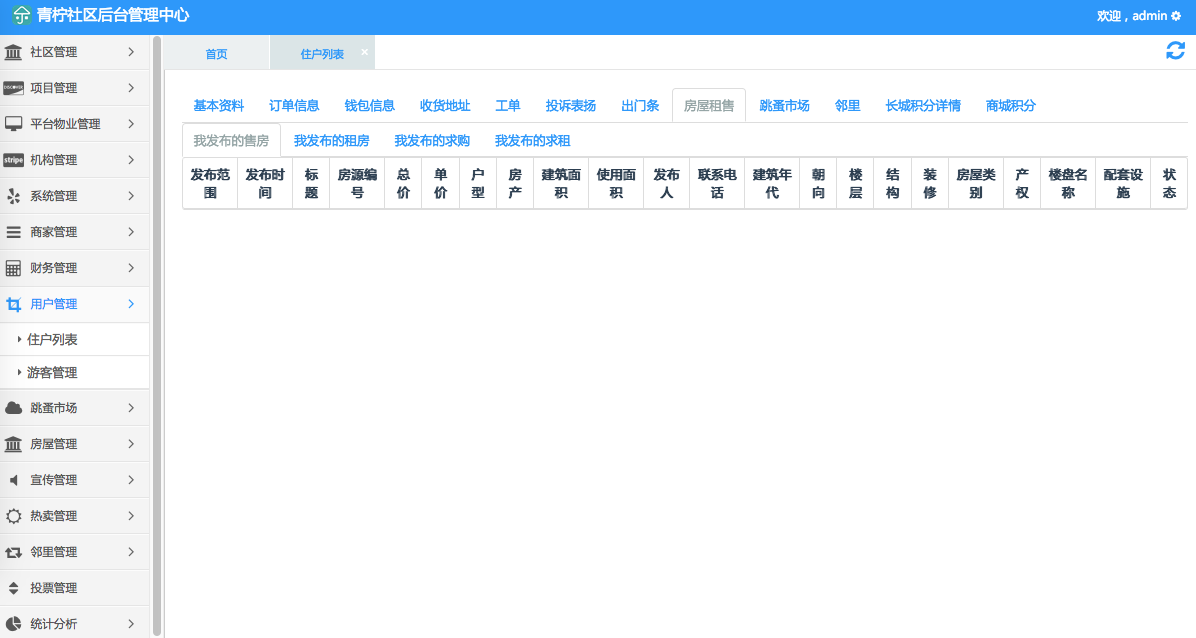Open the 订单信息 tab
Image resolution: width=1196 pixels, height=638 pixels.
tap(294, 105)
